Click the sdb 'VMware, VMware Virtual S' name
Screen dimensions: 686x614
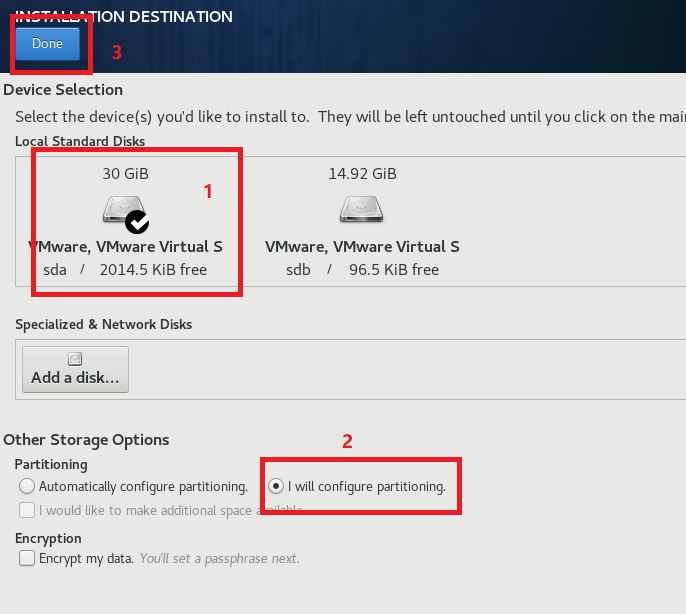pos(362,247)
